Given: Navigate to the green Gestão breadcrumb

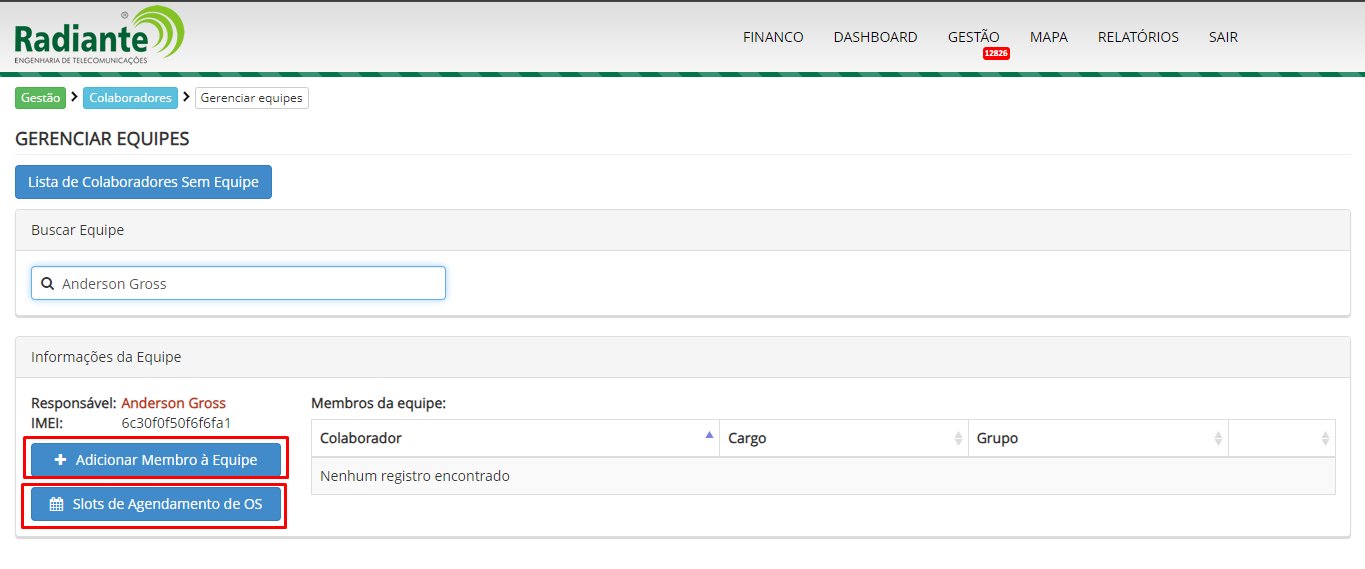Looking at the screenshot, I should tap(40, 98).
